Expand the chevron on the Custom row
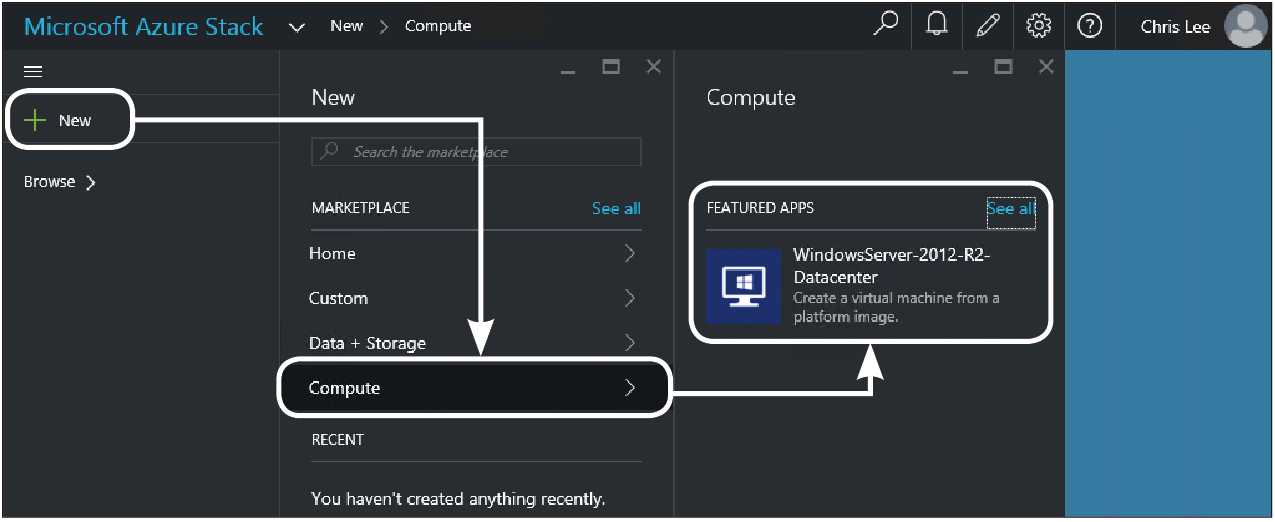Viewport: 1275px width, 522px height. point(630,298)
